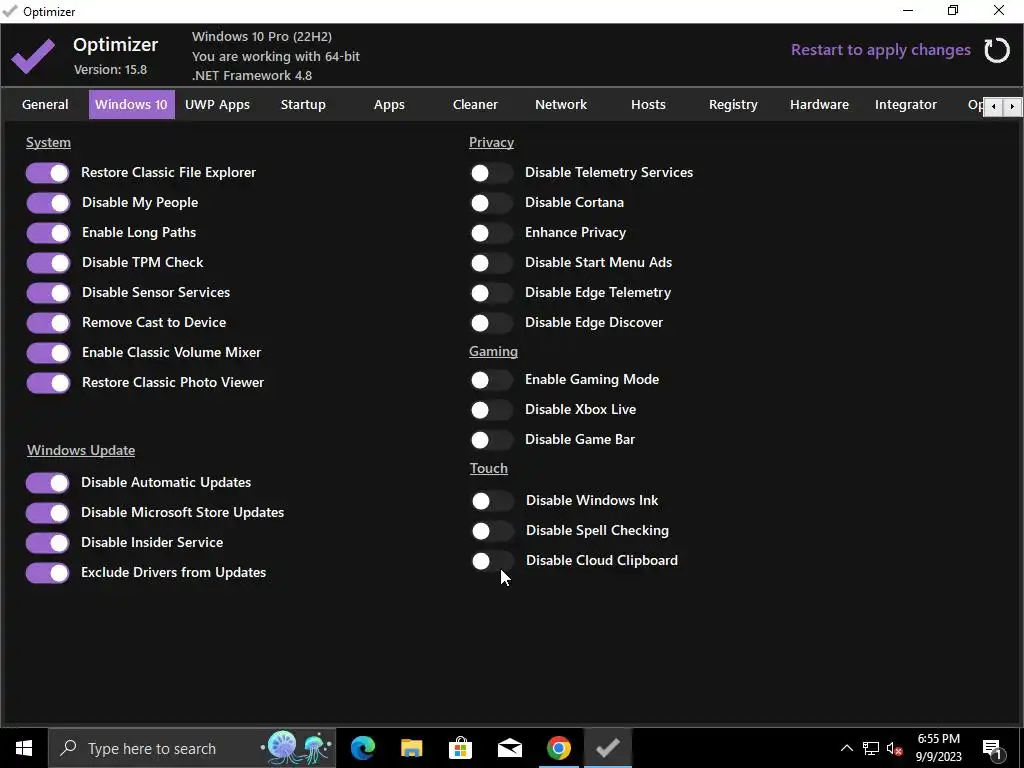The image size is (1024, 768).
Task: Enable Disable Telemetry Services switch
Action: (x=491, y=173)
